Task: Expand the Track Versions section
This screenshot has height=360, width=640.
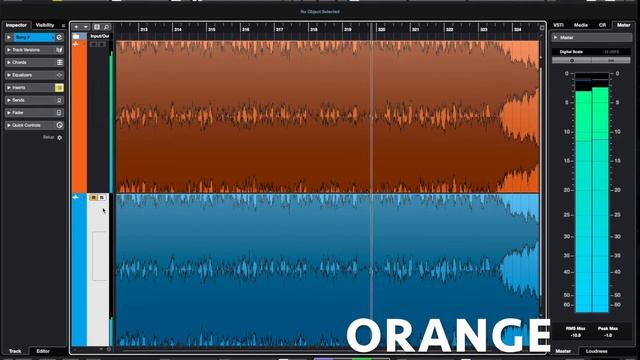Action: tap(9, 50)
